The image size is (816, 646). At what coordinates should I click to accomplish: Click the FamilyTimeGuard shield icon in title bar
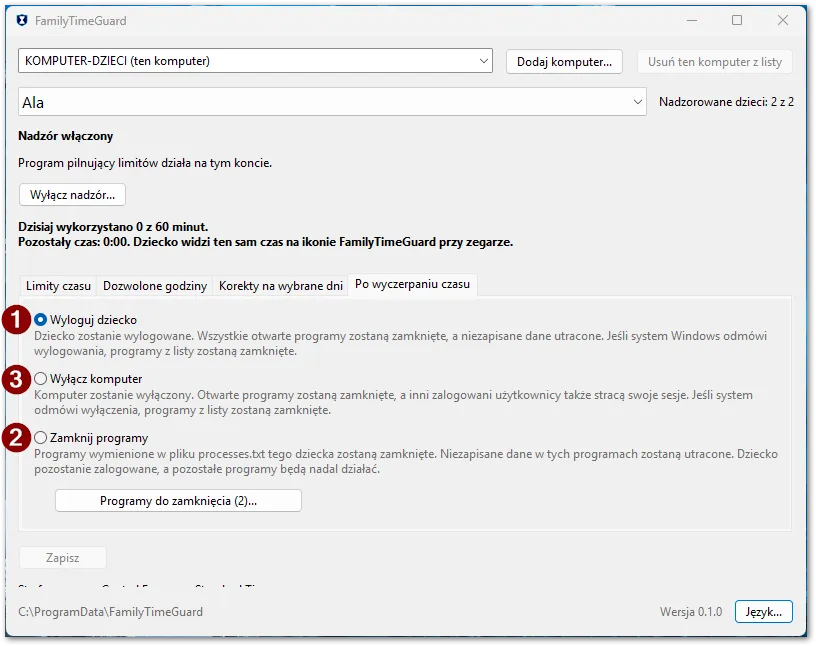(x=22, y=21)
